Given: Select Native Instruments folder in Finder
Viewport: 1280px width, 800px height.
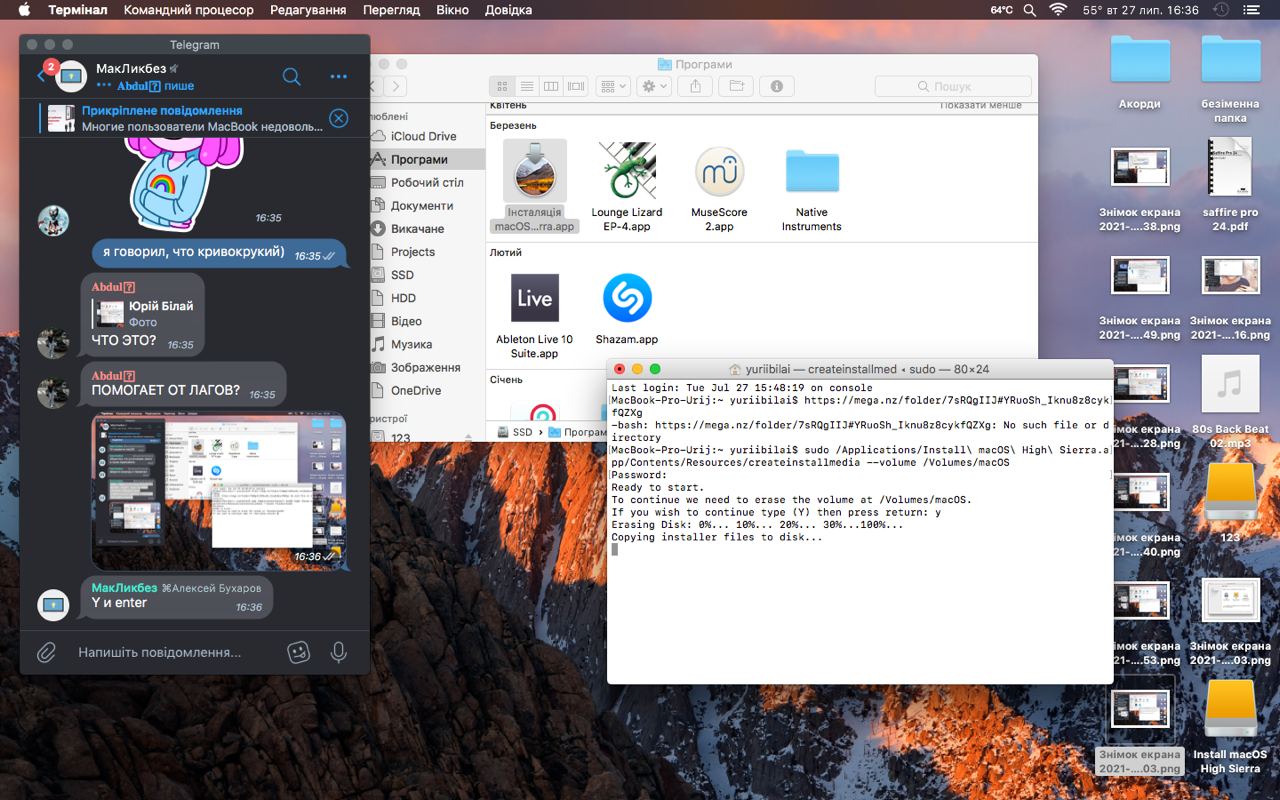Looking at the screenshot, I should (812, 171).
